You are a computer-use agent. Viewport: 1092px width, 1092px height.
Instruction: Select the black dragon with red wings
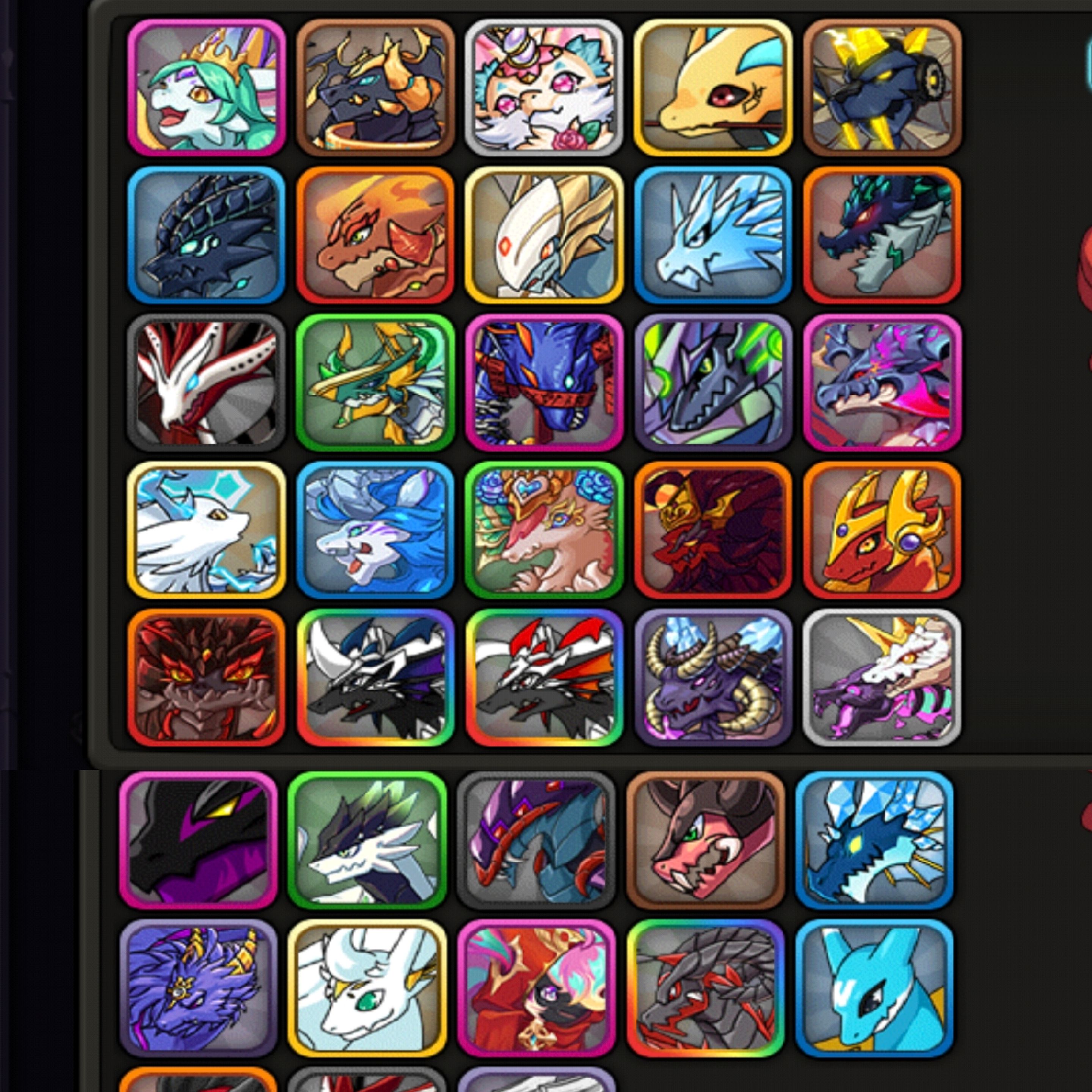click(x=544, y=678)
